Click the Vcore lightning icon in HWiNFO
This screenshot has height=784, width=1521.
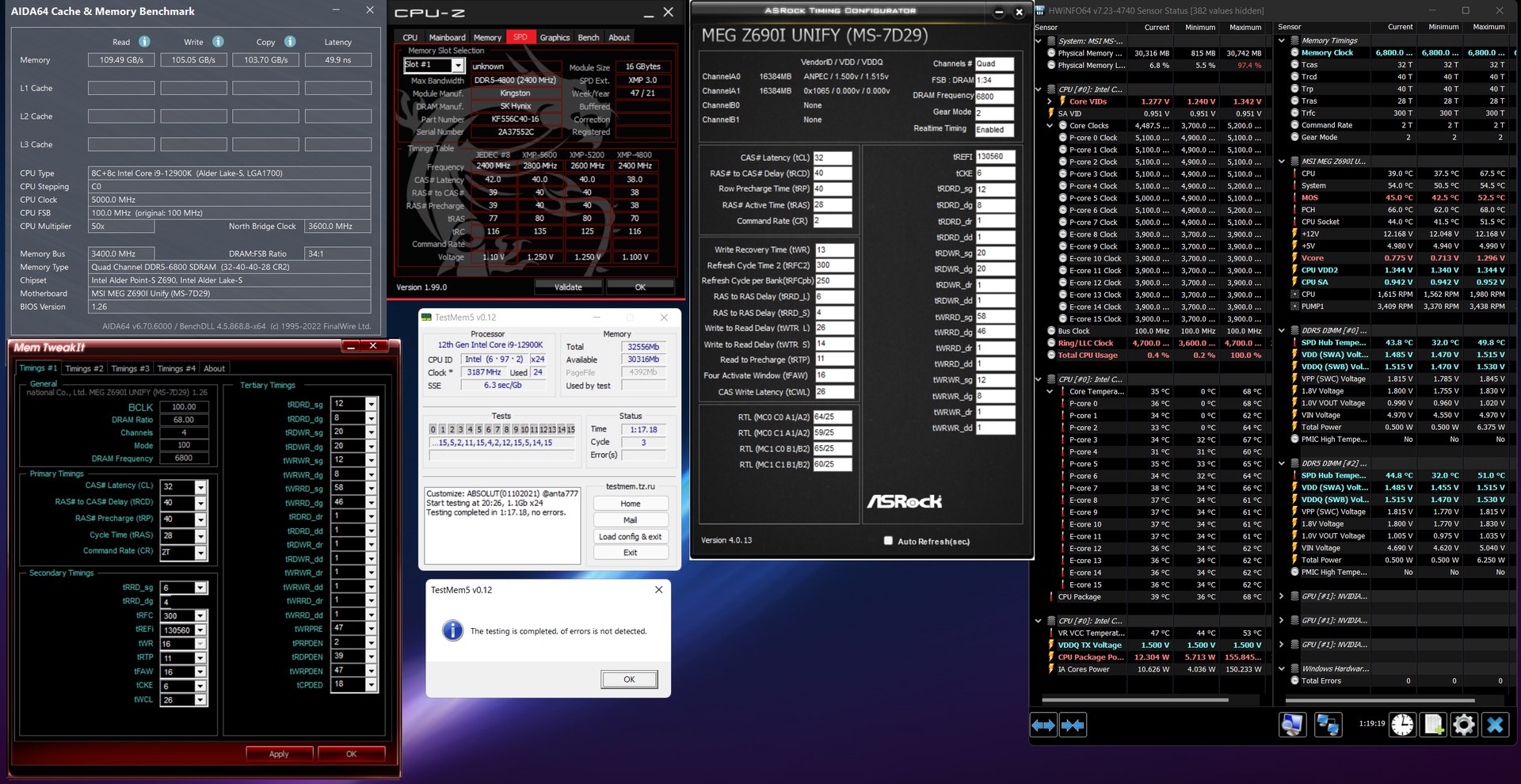tap(1294, 258)
